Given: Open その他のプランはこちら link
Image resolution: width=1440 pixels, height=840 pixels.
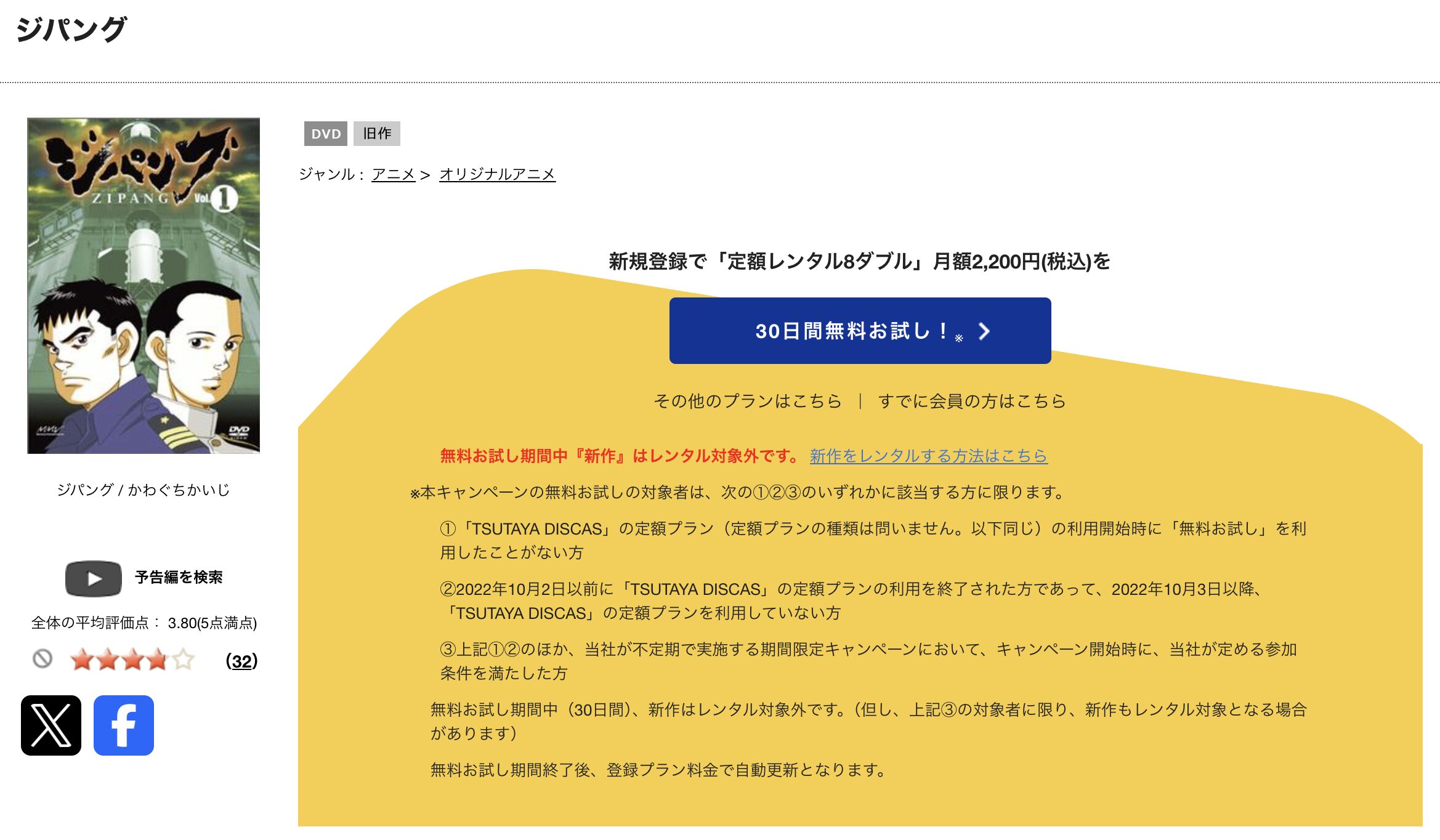Looking at the screenshot, I should [x=747, y=401].
